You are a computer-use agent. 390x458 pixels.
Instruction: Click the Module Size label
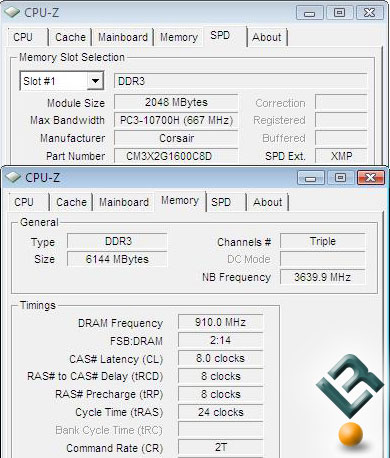(x=76, y=103)
